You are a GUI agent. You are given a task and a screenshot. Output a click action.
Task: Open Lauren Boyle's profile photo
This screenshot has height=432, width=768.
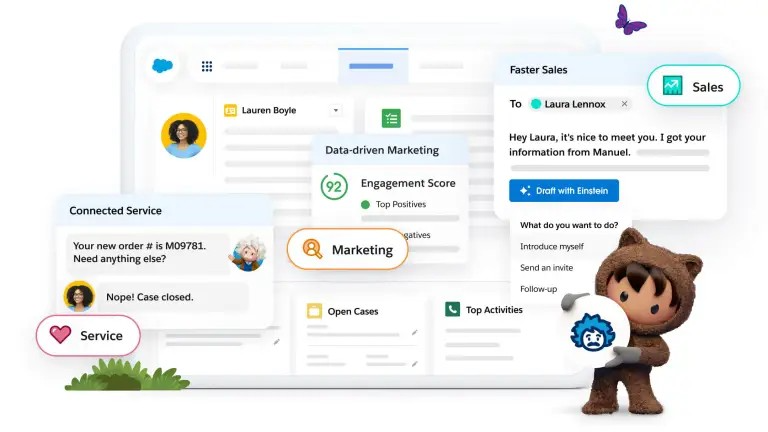pyautogui.click(x=184, y=135)
